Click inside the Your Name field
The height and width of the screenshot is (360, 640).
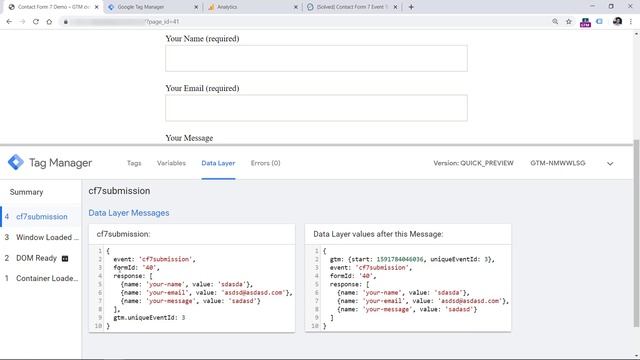(316, 58)
